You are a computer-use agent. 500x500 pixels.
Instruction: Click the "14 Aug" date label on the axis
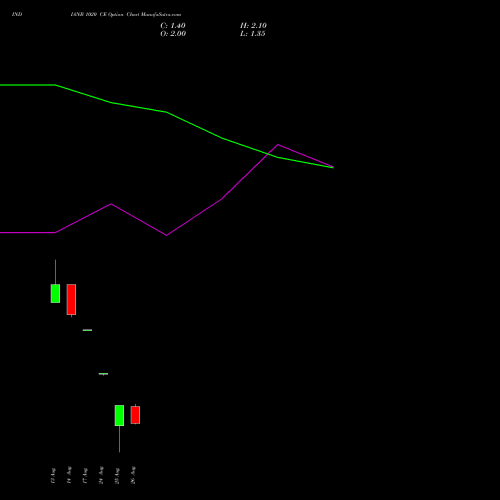(x=69, y=475)
